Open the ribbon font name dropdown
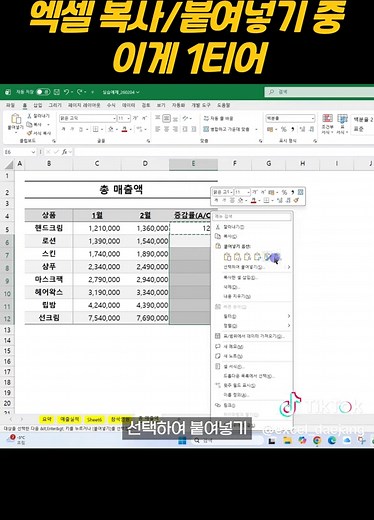Viewport: 374px width, 520px height. 114,118
